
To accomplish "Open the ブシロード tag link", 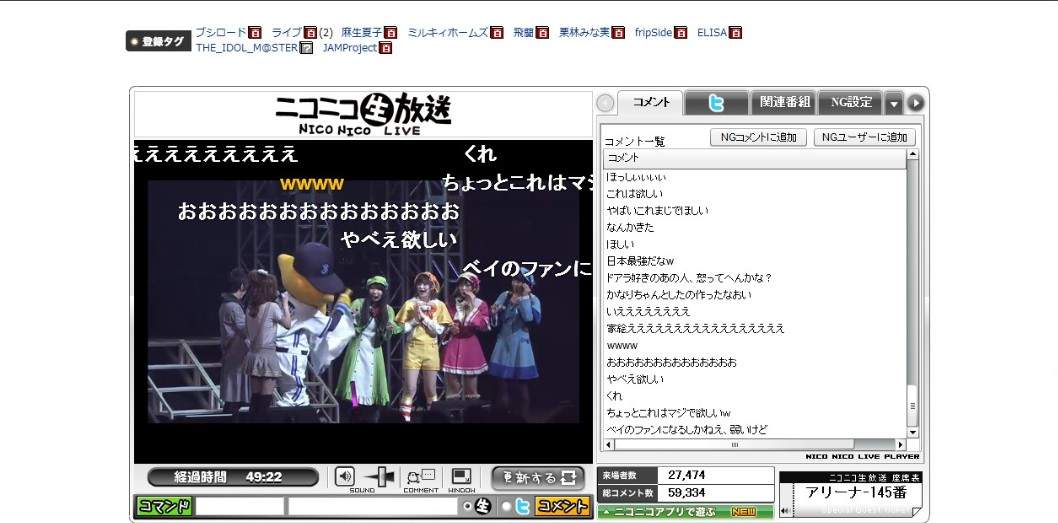I will click(221, 32).
